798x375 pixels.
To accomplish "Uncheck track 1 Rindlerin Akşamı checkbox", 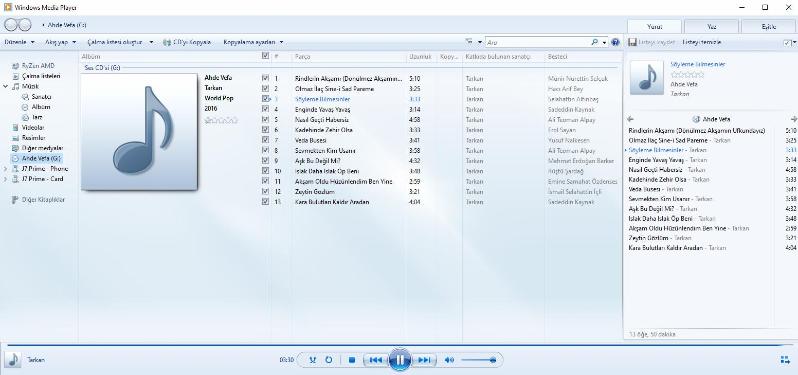I will point(265,78).
